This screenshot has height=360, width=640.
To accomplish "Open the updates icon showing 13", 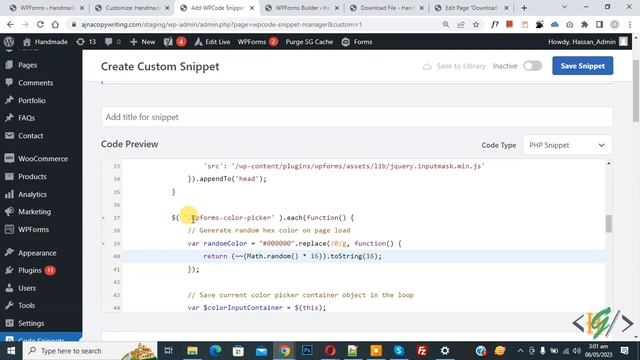I will point(86,42).
